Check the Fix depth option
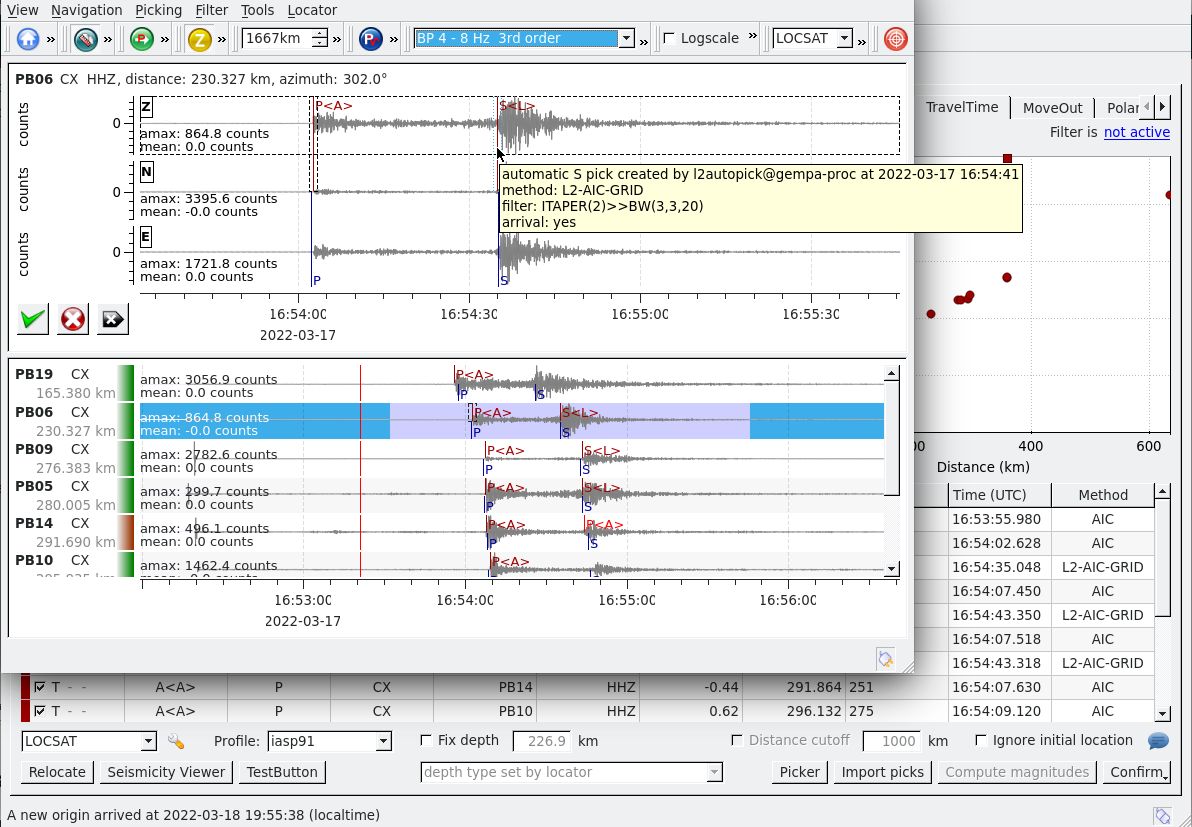The height and width of the screenshot is (827, 1192). click(427, 741)
